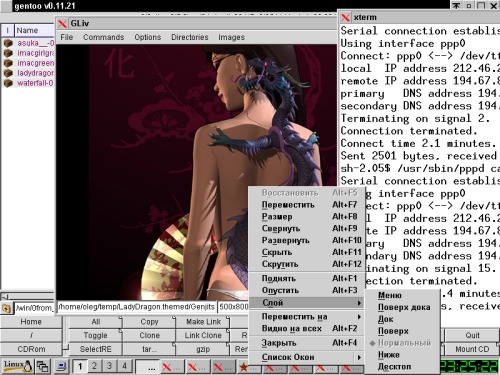Click the Link Clone button

point(203,335)
